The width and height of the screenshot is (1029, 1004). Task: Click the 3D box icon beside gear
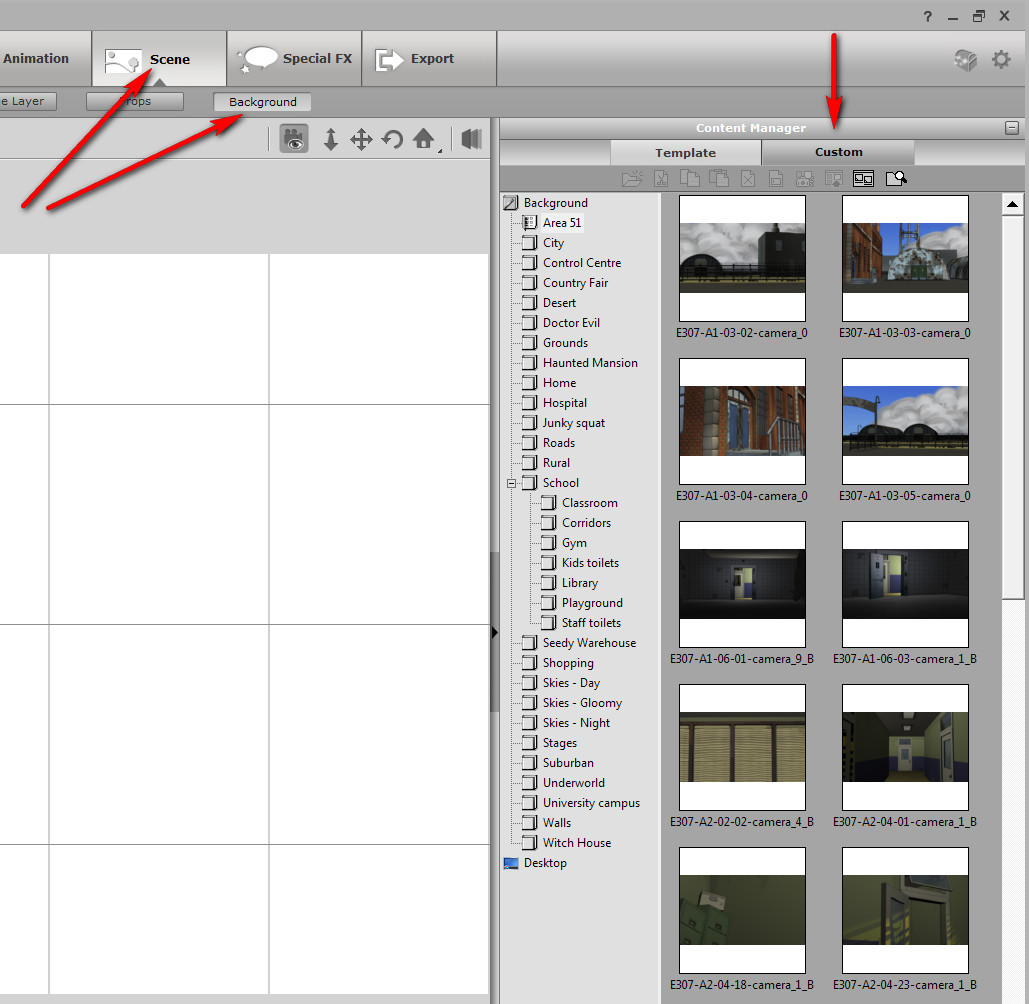point(965,60)
